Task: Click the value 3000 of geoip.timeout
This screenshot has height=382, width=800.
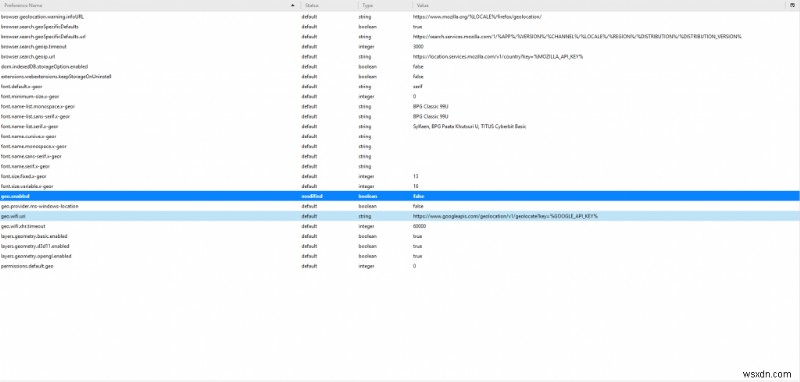Action: point(418,46)
